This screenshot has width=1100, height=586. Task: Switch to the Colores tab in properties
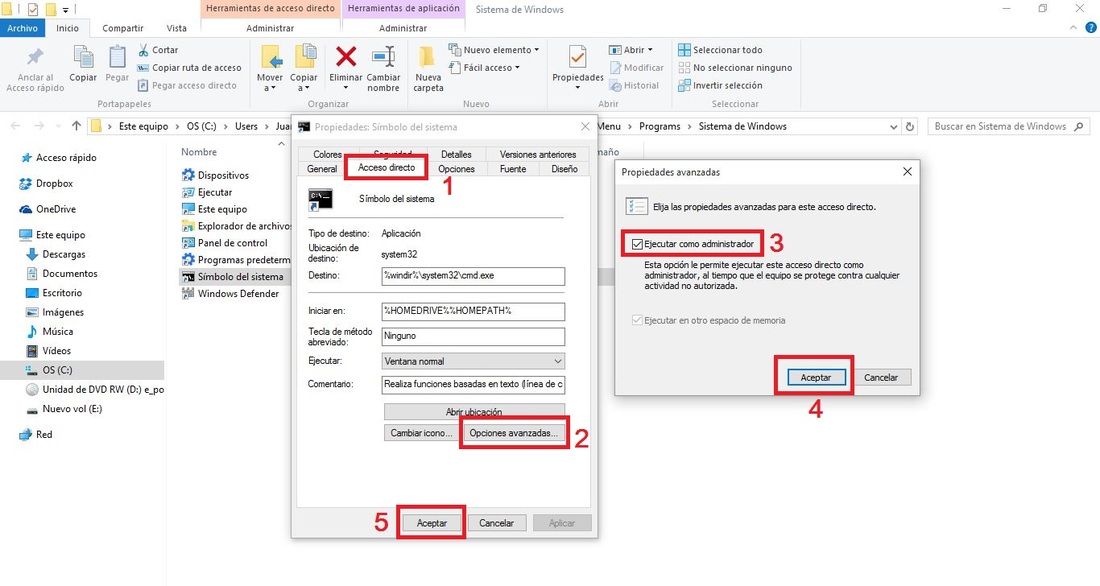[328, 154]
